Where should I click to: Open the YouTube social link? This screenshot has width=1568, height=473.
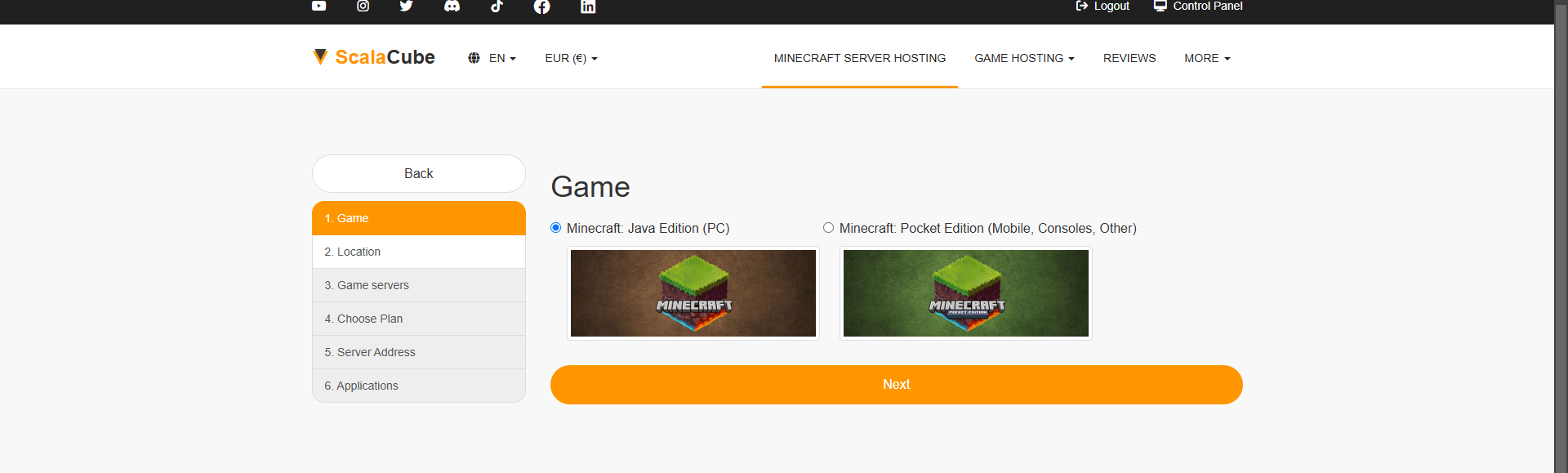tap(318, 6)
